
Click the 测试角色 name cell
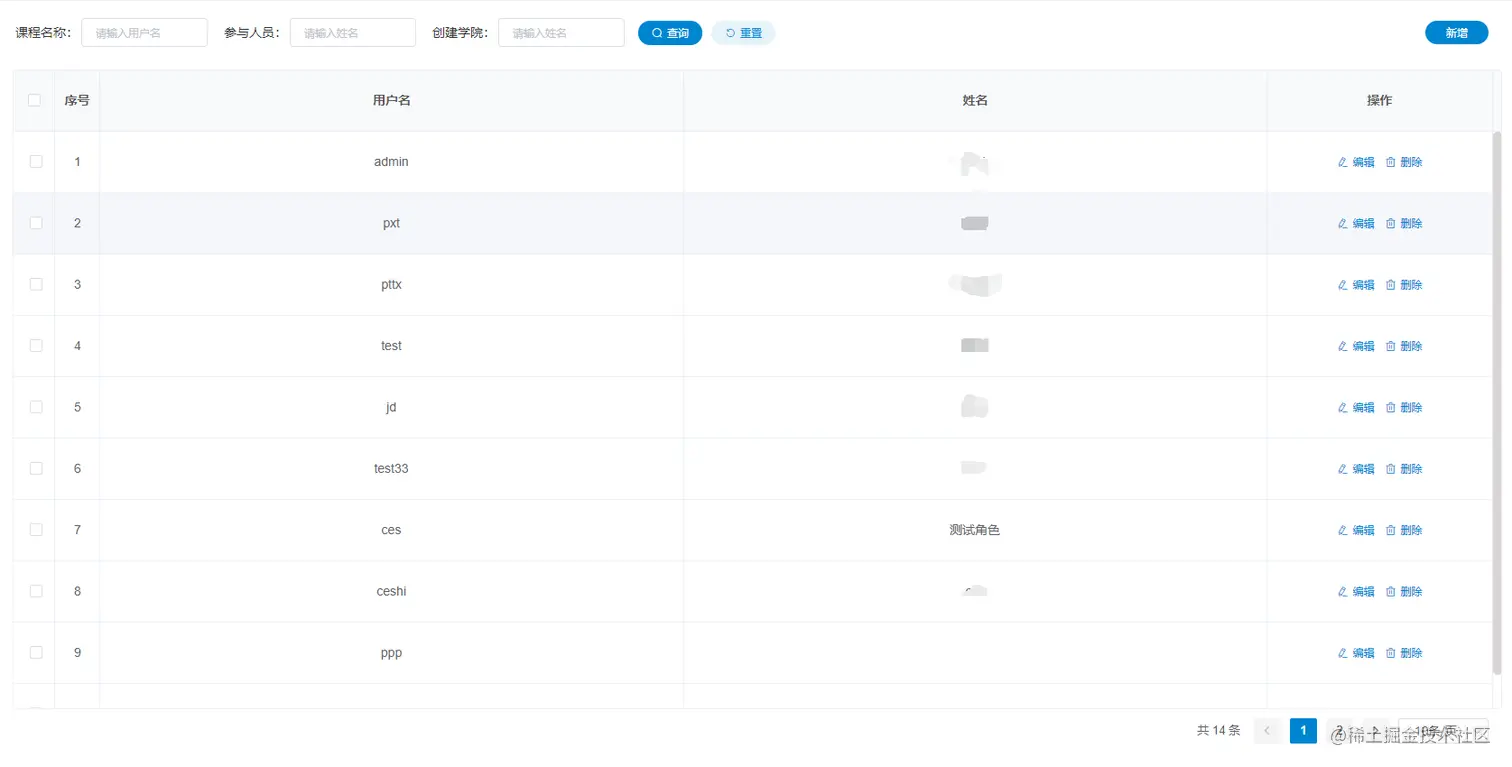[x=975, y=530]
